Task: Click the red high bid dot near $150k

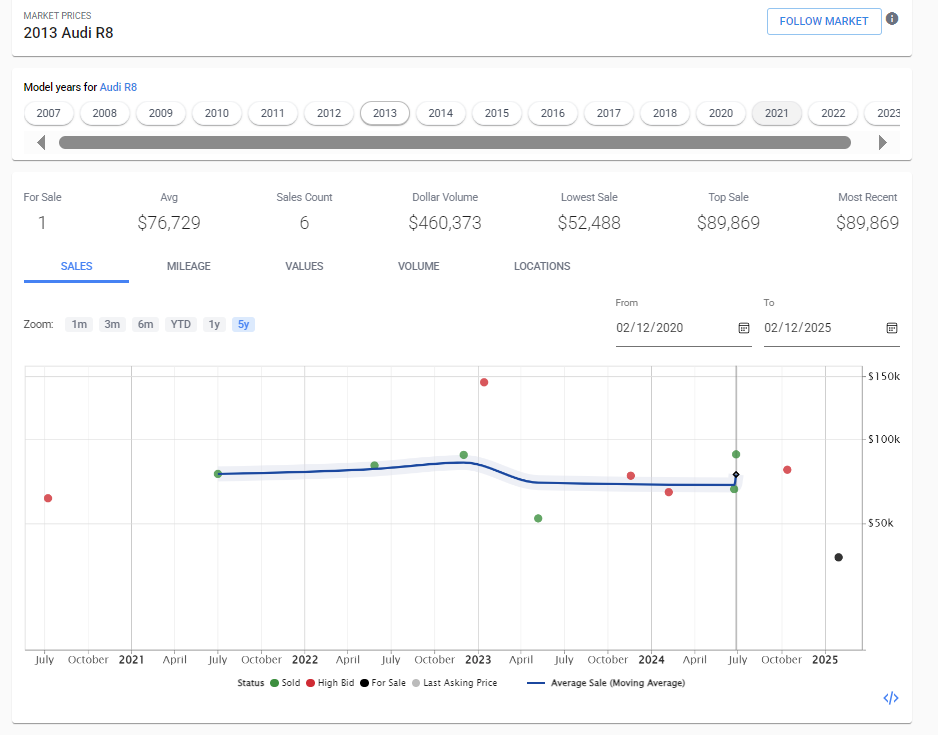Action: [x=484, y=382]
